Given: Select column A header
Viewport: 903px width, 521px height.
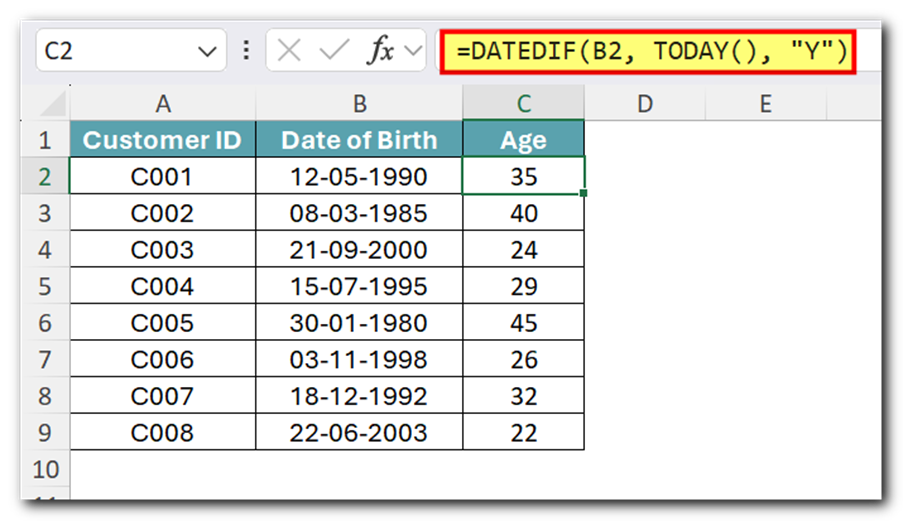Looking at the screenshot, I should tap(163, 104).
